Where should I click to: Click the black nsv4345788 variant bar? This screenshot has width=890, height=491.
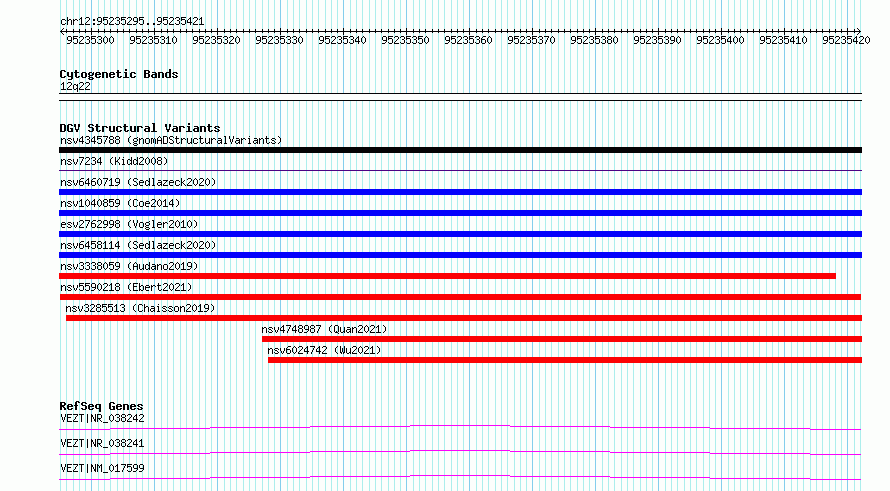460,150
